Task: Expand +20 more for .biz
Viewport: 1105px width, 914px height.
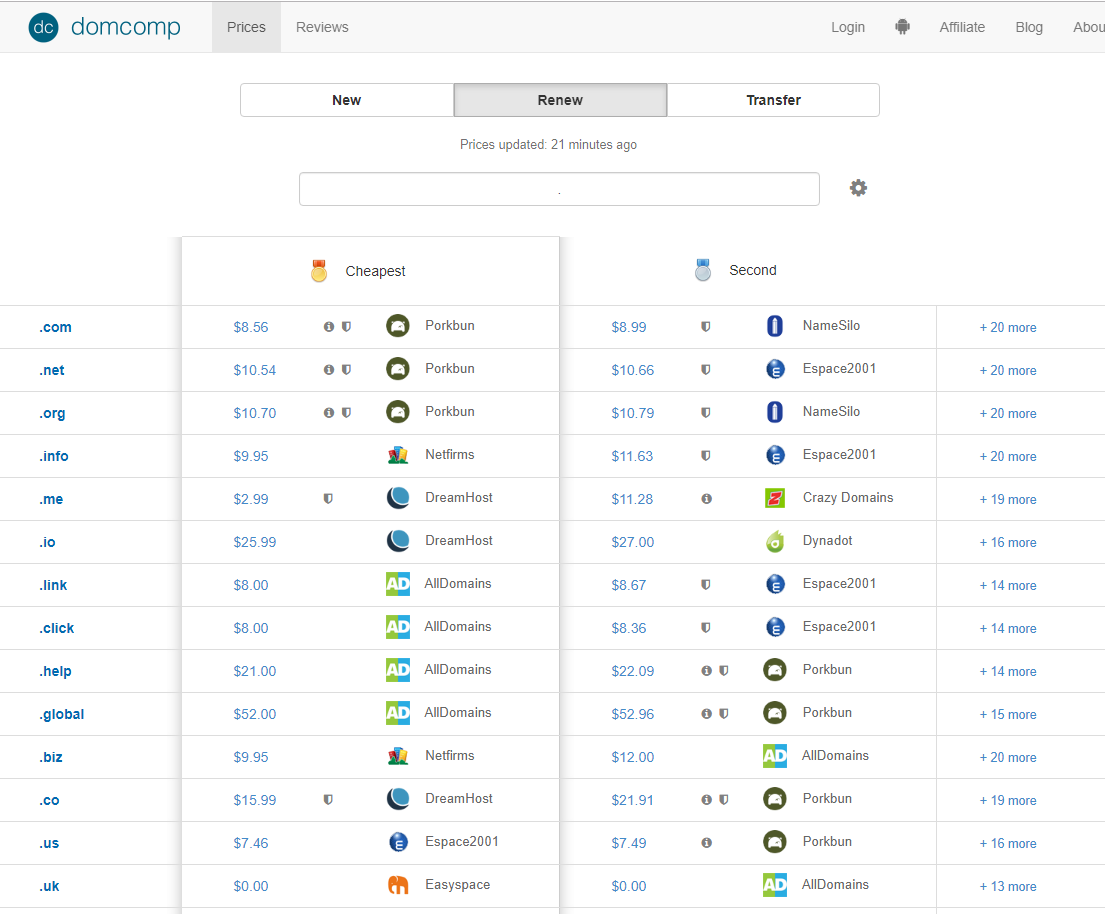Action: 1008,757
